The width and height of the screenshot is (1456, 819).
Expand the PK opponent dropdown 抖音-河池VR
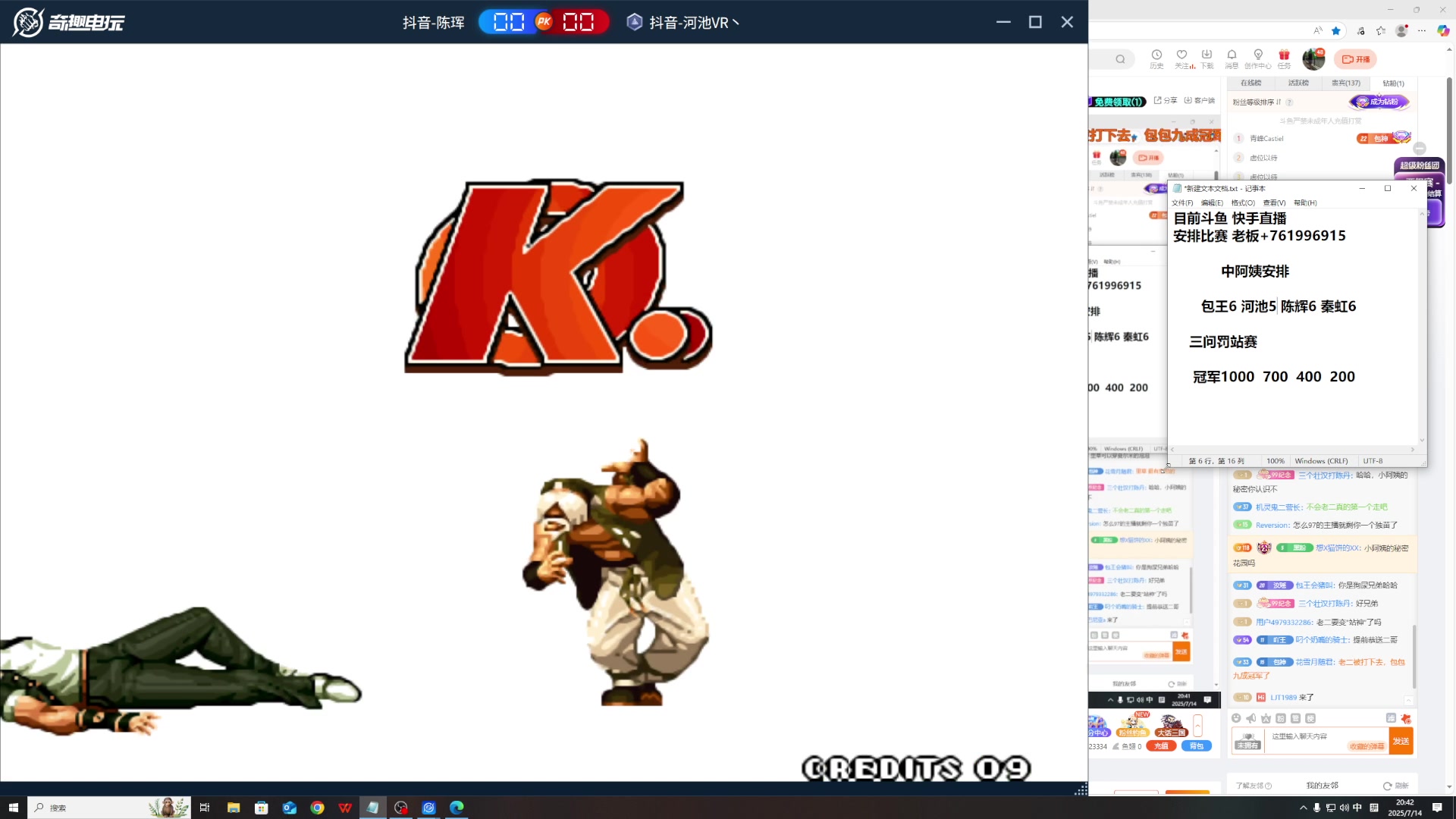click(x=682, y=22)
